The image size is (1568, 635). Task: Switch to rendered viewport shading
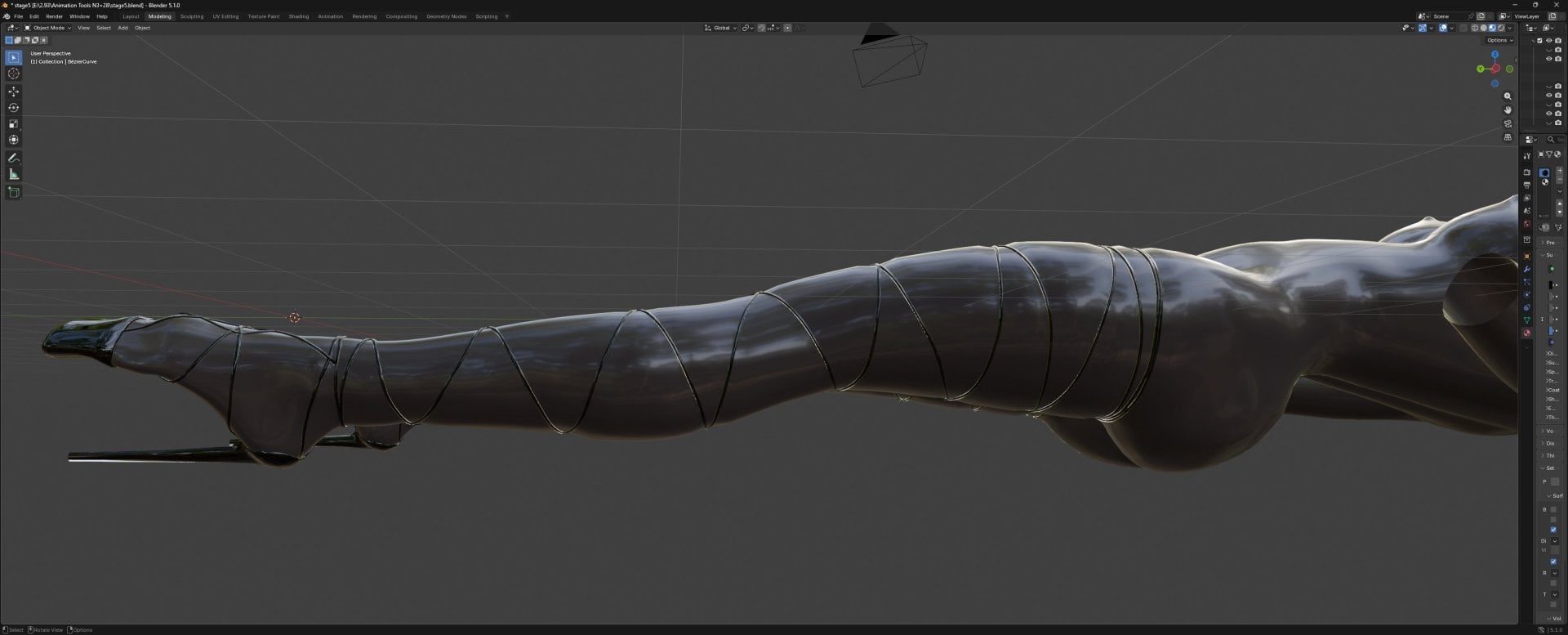(x=1501, y=28)
